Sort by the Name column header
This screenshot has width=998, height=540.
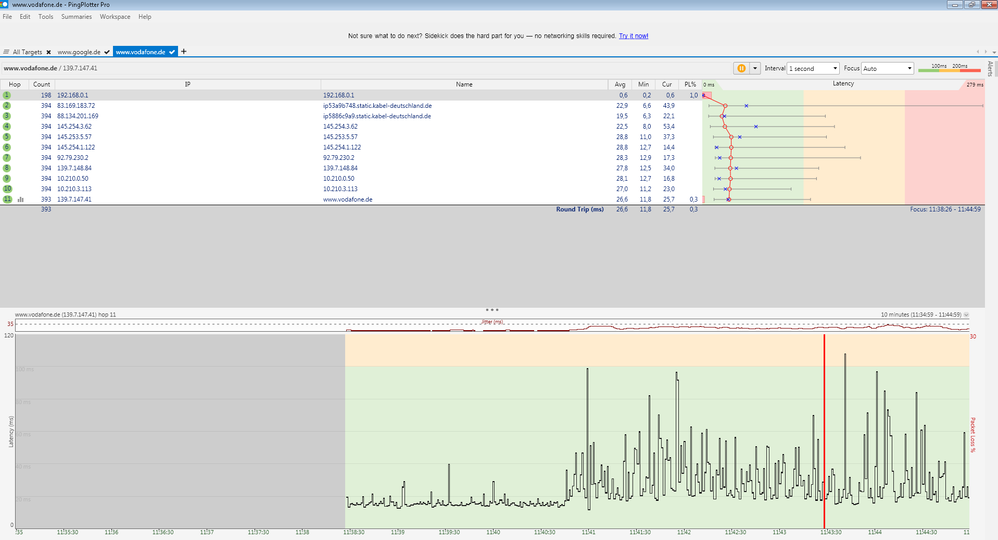[464, 84]
